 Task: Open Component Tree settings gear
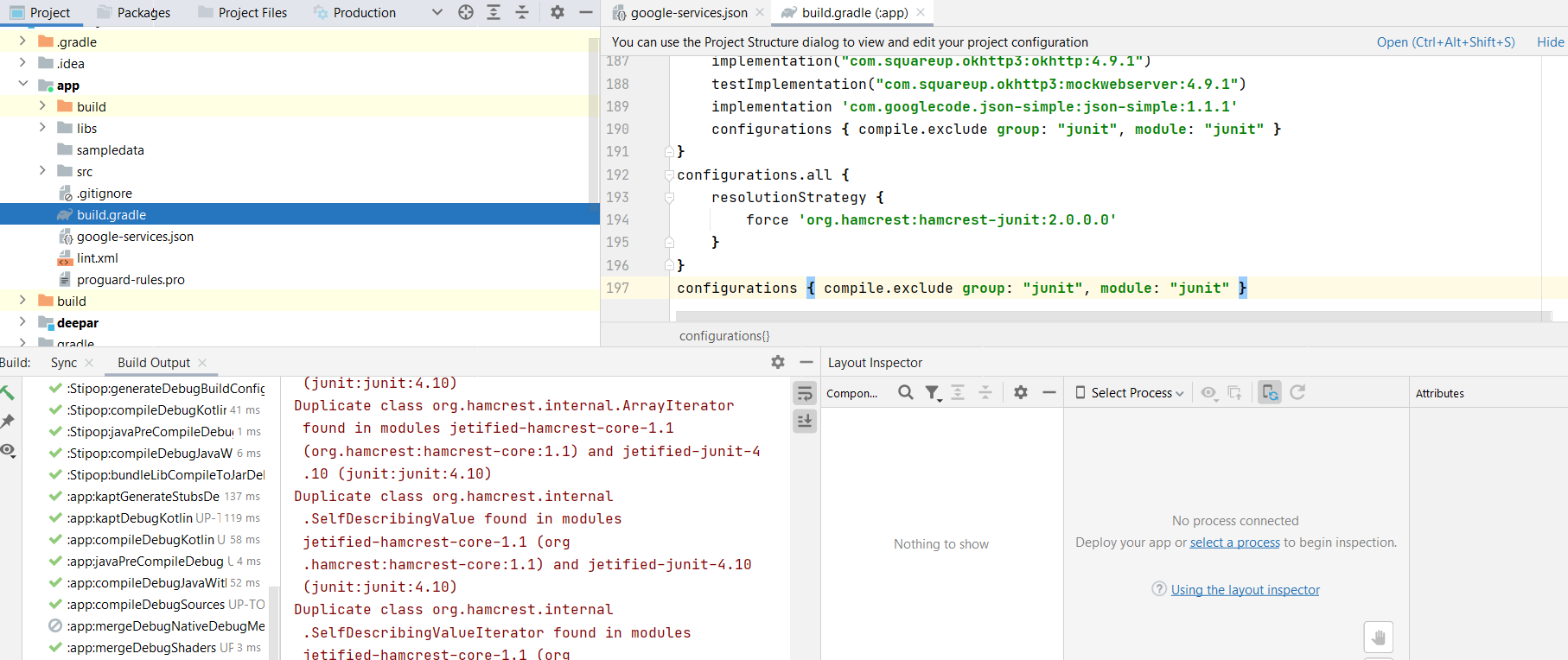(1021, 392)
